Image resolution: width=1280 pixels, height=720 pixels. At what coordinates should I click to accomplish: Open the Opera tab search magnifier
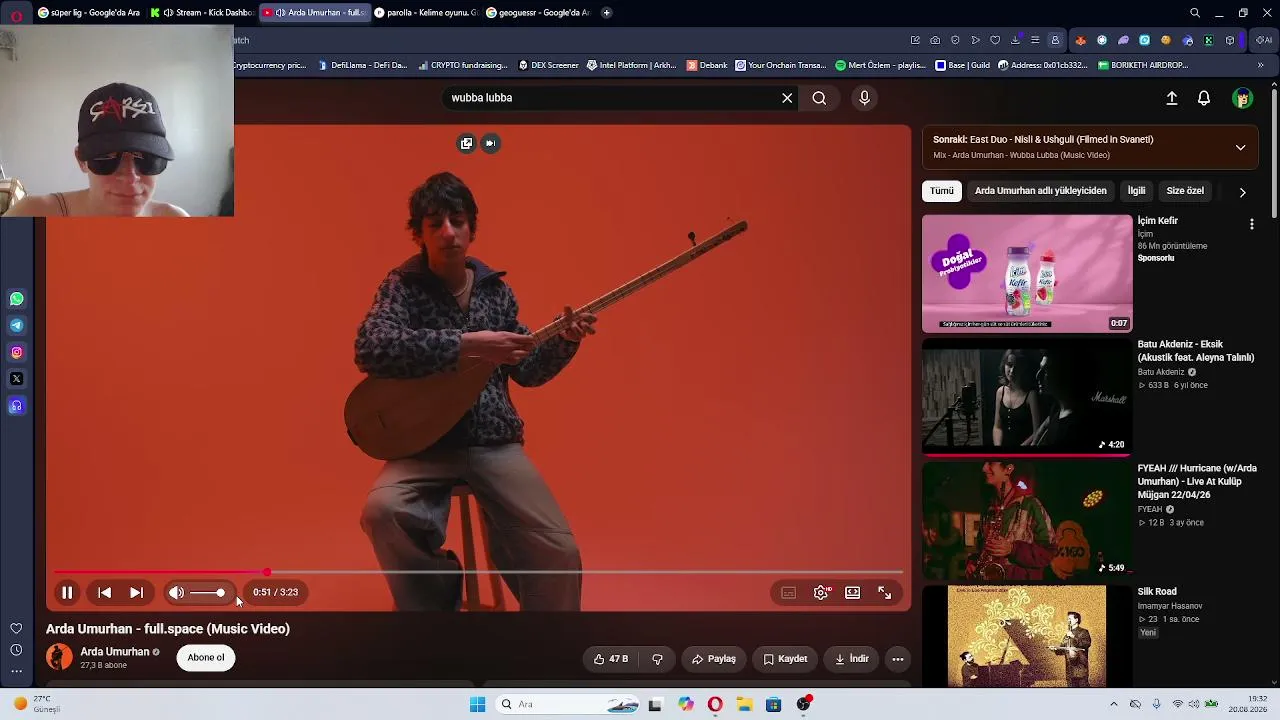pos(1195,13)
